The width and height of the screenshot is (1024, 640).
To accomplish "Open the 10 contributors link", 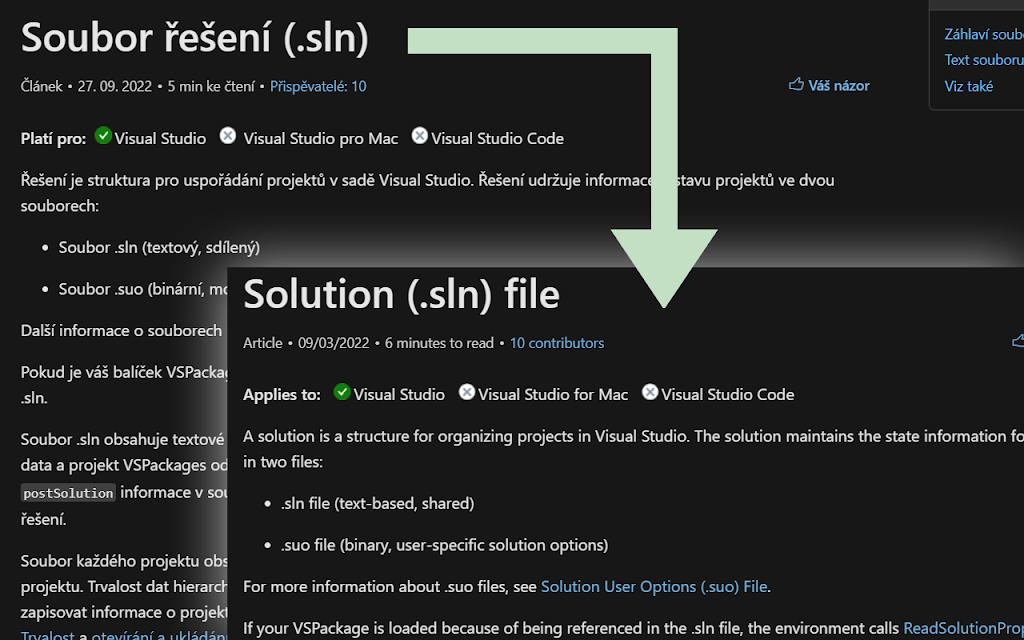I will pyautogui.click(x=557, y=343).
